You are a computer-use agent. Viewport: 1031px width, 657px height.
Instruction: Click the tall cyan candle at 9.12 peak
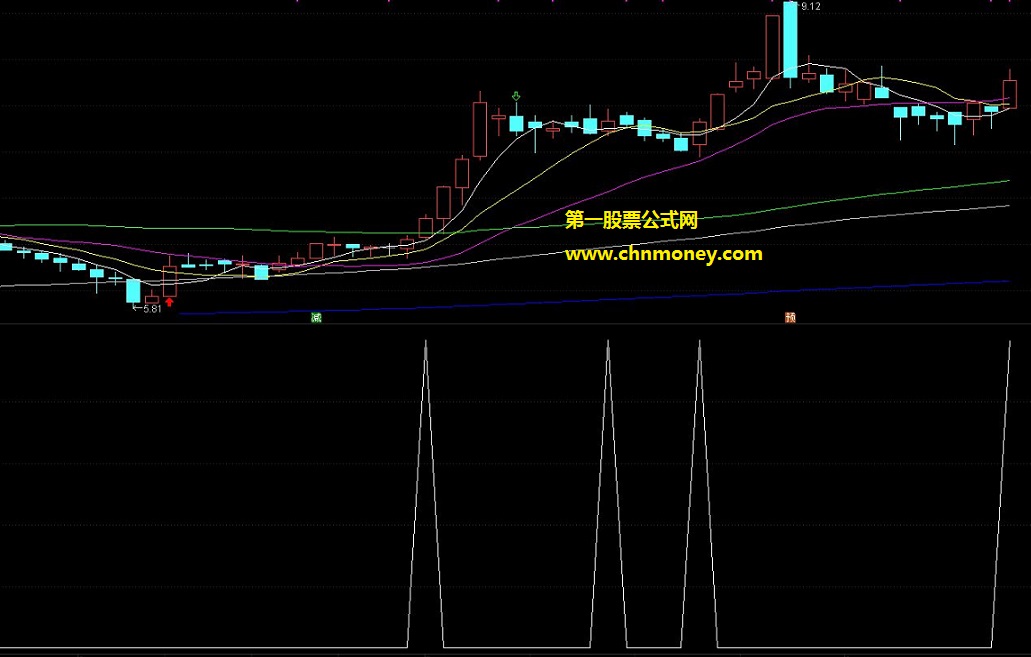[x=790, y=39]
